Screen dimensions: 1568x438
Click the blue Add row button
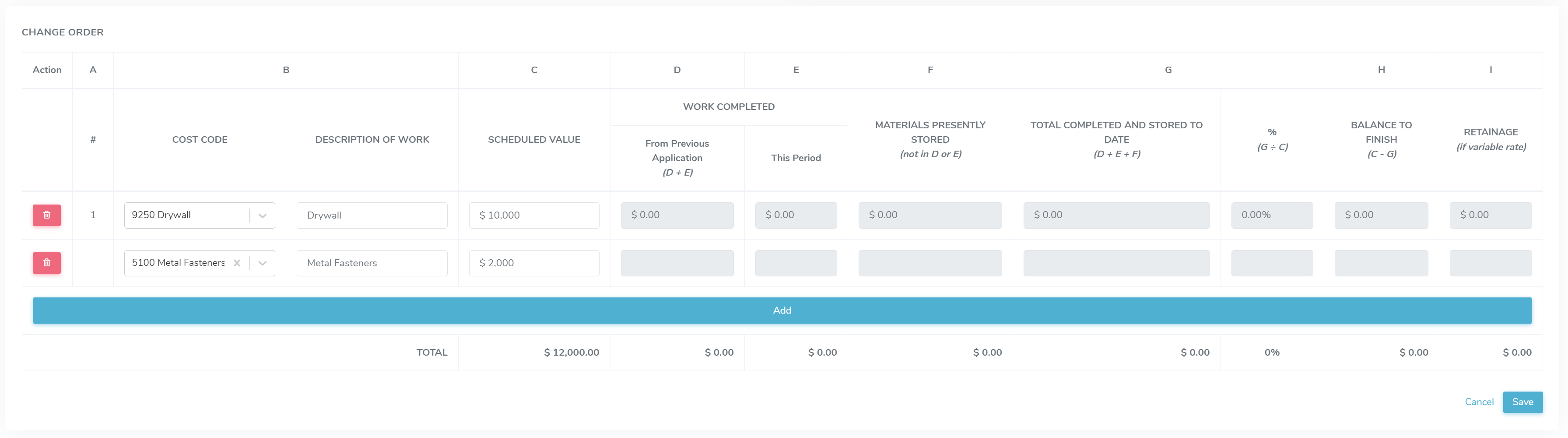click(x=782, y=310)
